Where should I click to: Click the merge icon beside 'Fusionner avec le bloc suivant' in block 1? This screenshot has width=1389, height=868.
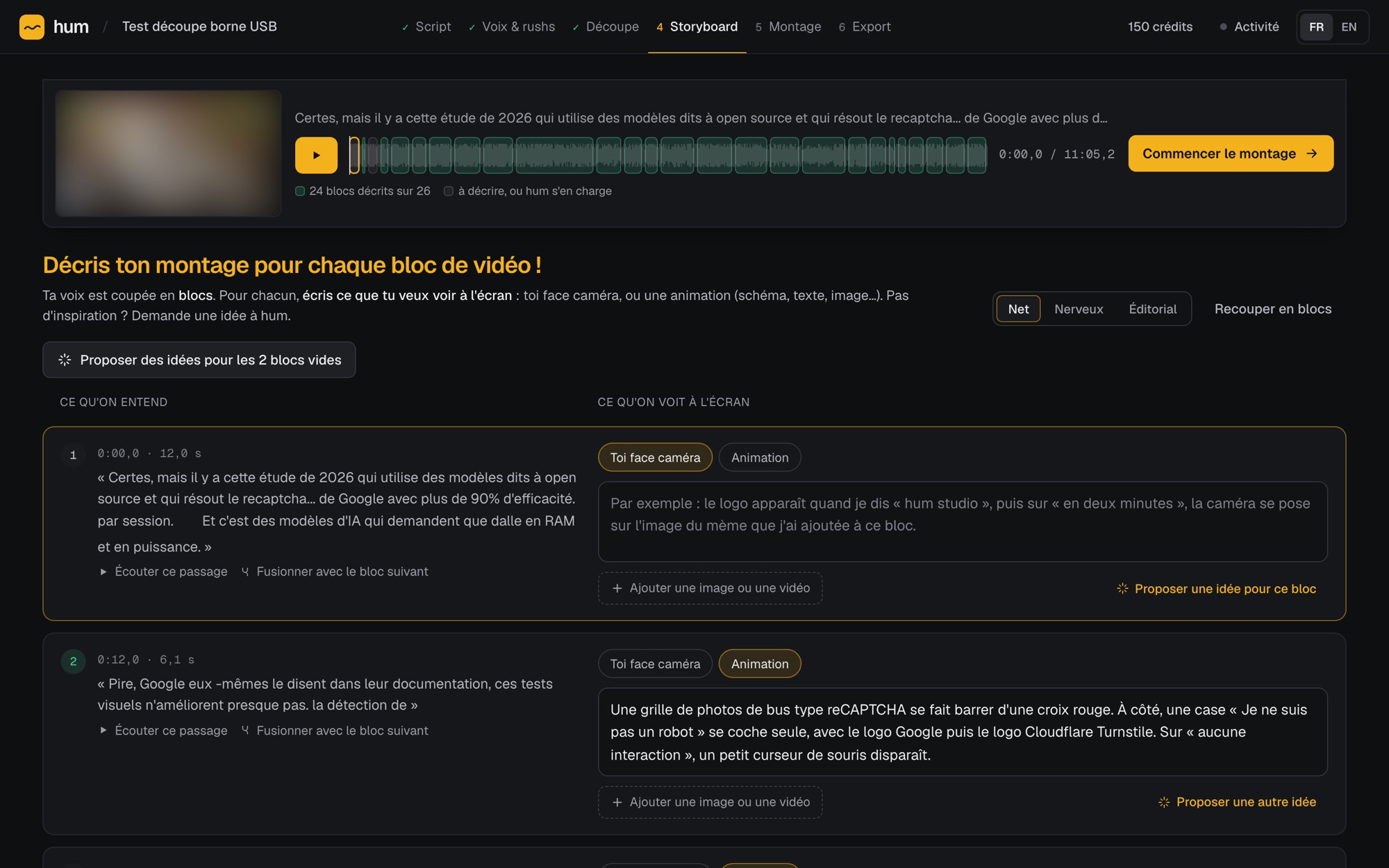pos(245,571)
